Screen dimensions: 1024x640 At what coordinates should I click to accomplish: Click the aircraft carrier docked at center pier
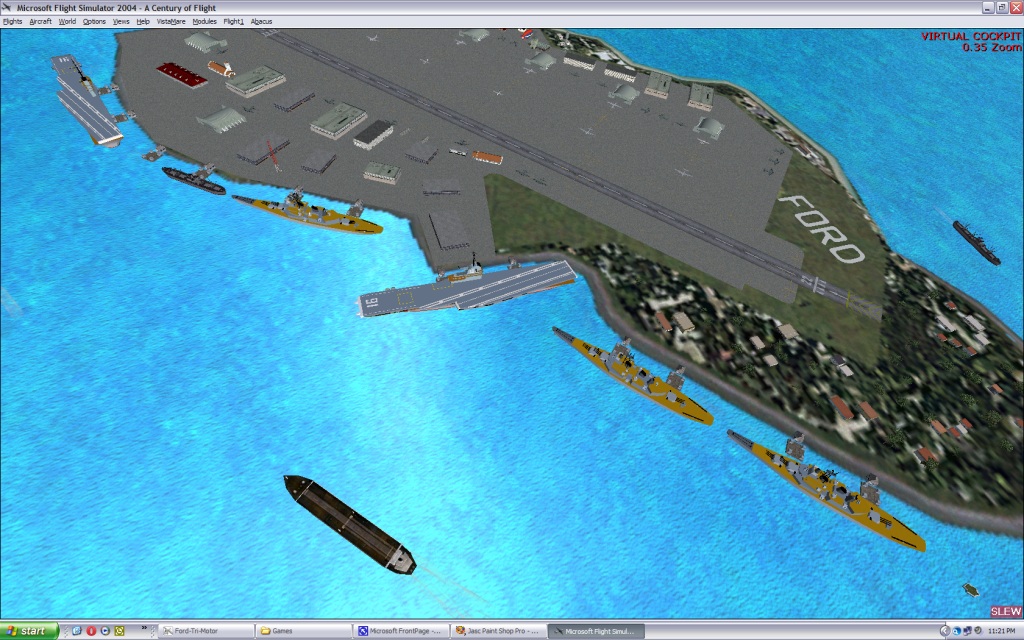tap(467, 287)
